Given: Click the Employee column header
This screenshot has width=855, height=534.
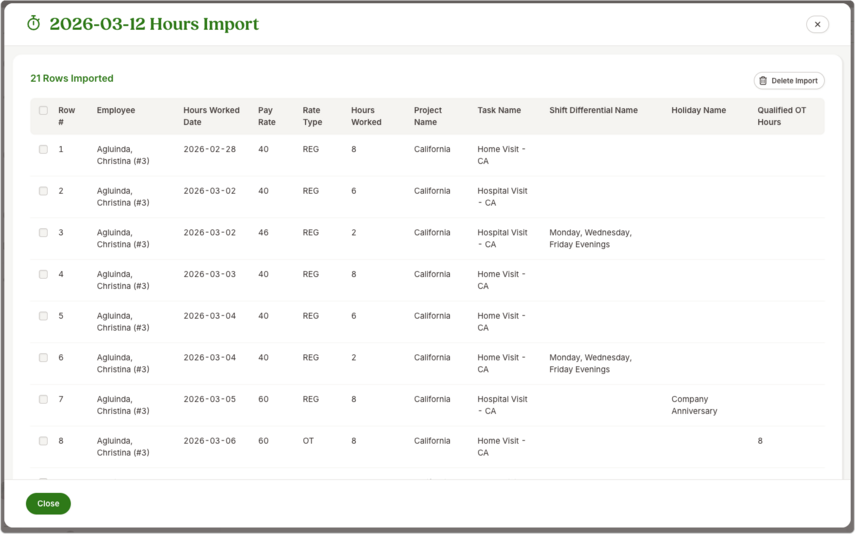Looking at the screenshot, I should 116,110.
